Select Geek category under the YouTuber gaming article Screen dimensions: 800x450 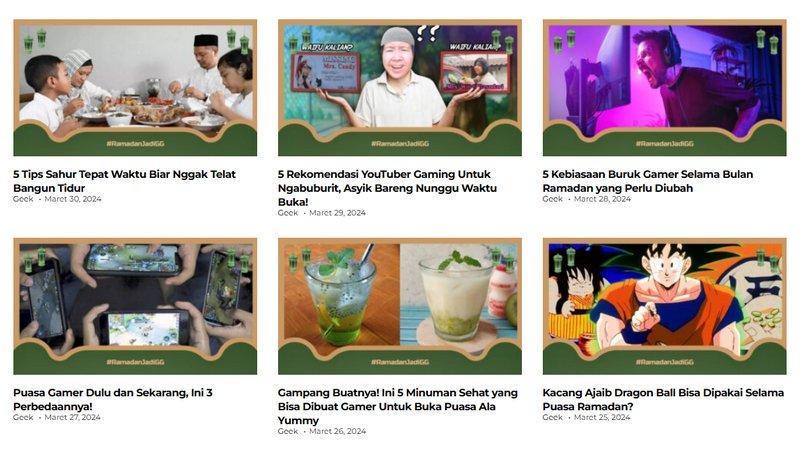click(288, 213)
